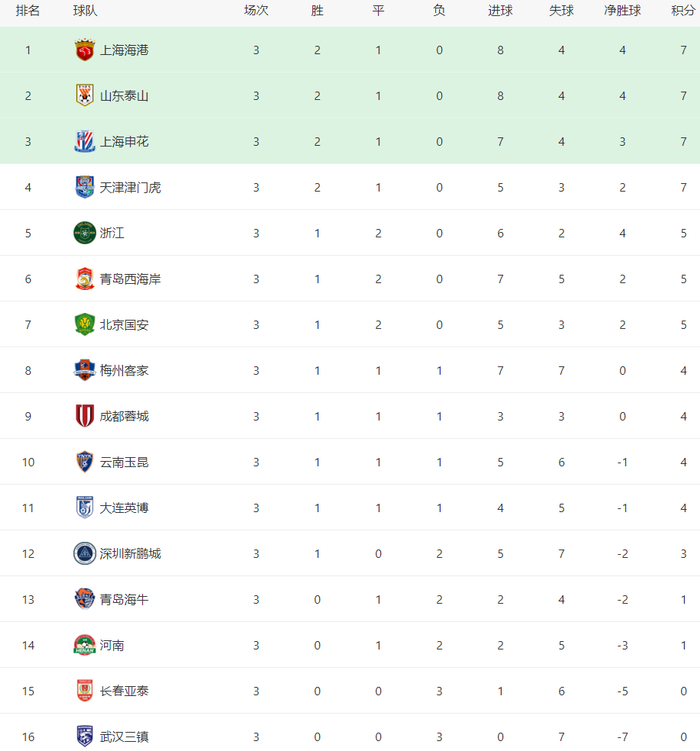Image resolution: width=700 pixels, height=751 pixels.
Task: Click the Zhejiang (浙江) green round logo
Action: tap(85, 233)
